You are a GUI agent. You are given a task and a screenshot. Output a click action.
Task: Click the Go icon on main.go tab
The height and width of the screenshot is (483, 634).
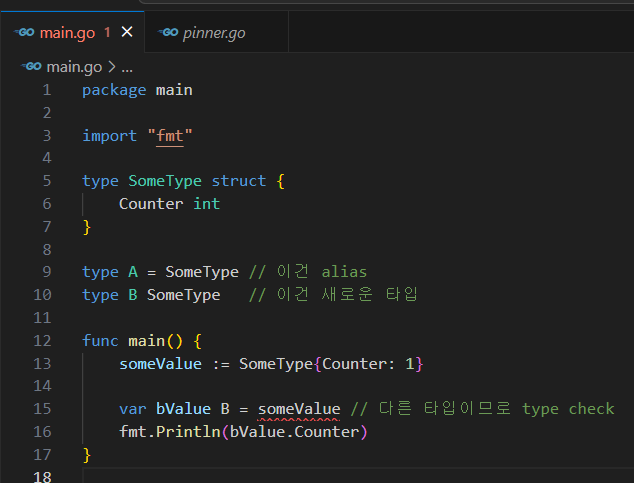[24, 33]
